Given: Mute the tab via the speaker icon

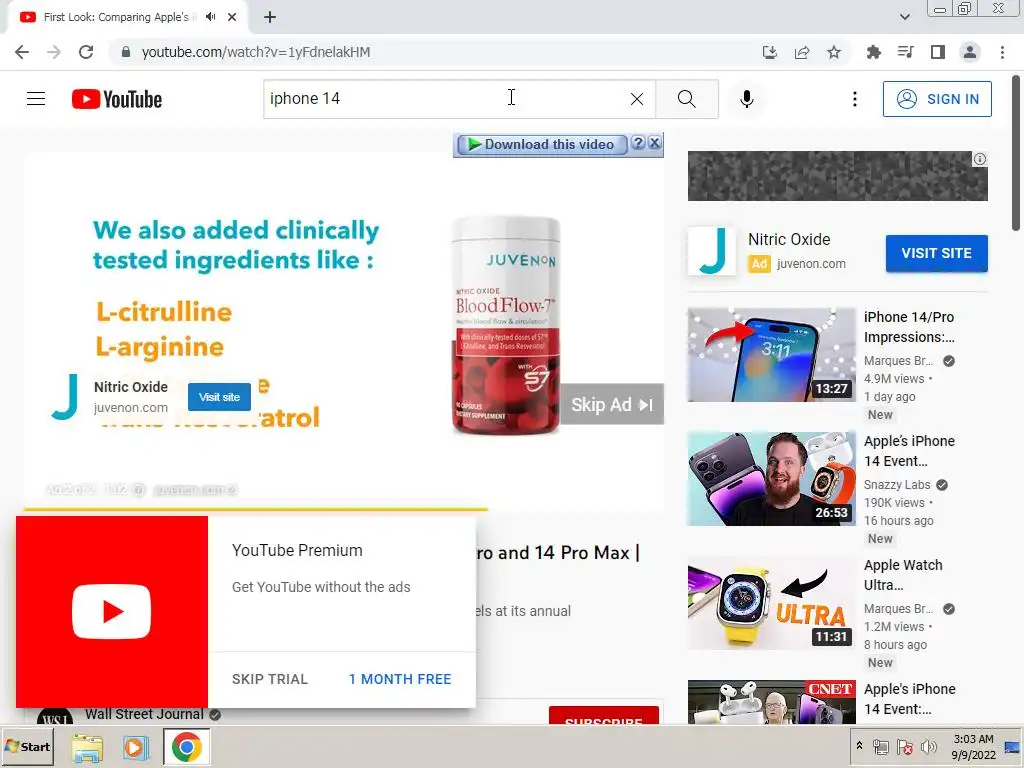Looking at the screenshot, I should [x=210, y=17].
